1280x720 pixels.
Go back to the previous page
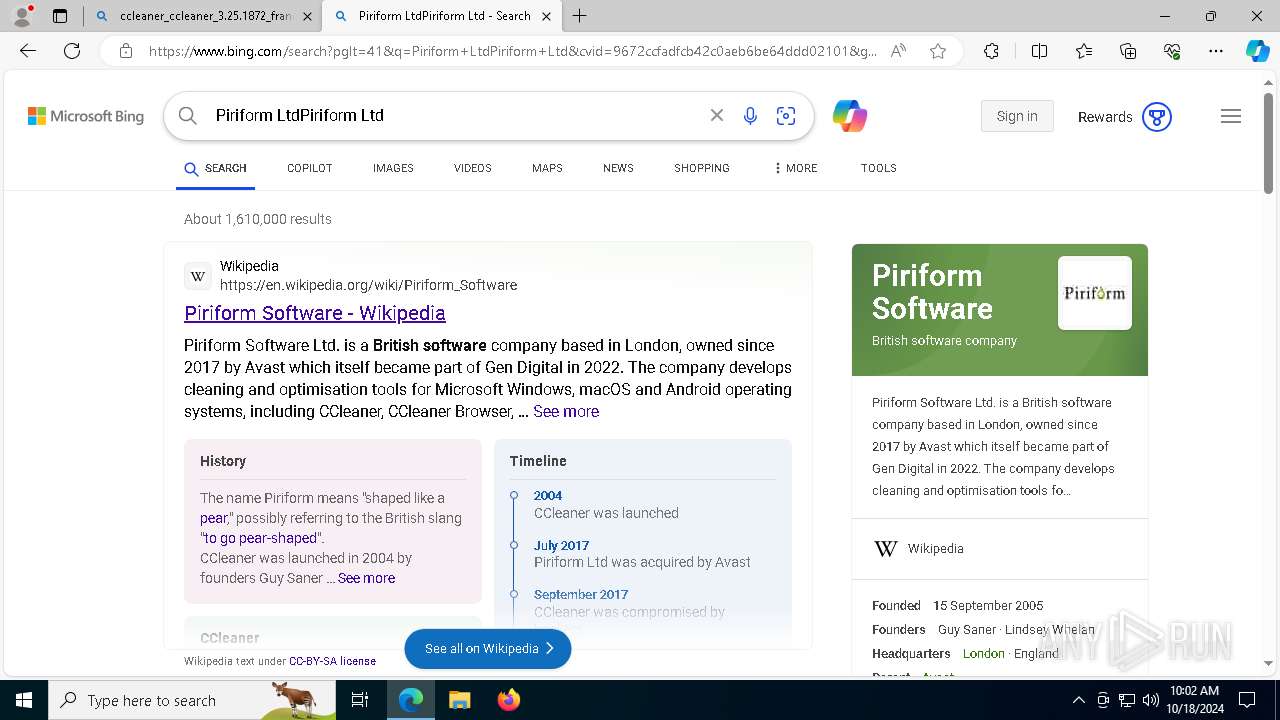(28, 51)
